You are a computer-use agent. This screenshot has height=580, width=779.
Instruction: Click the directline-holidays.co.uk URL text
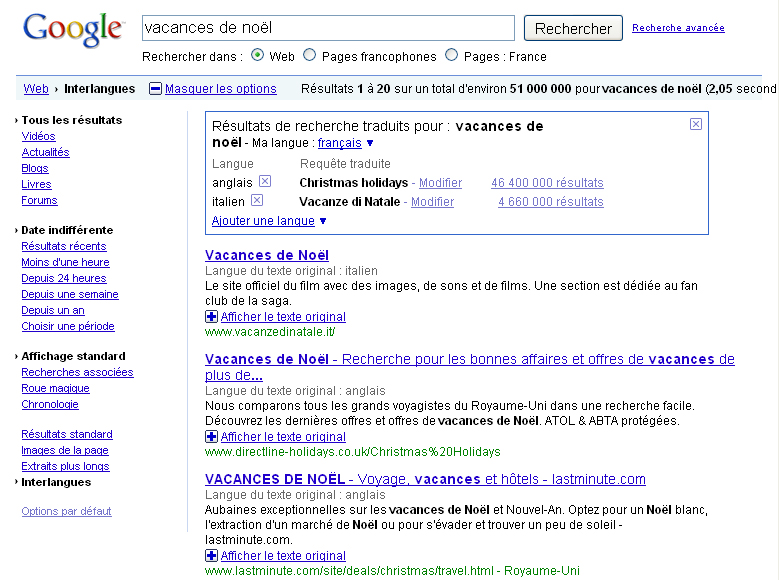[x=353, y=452]
